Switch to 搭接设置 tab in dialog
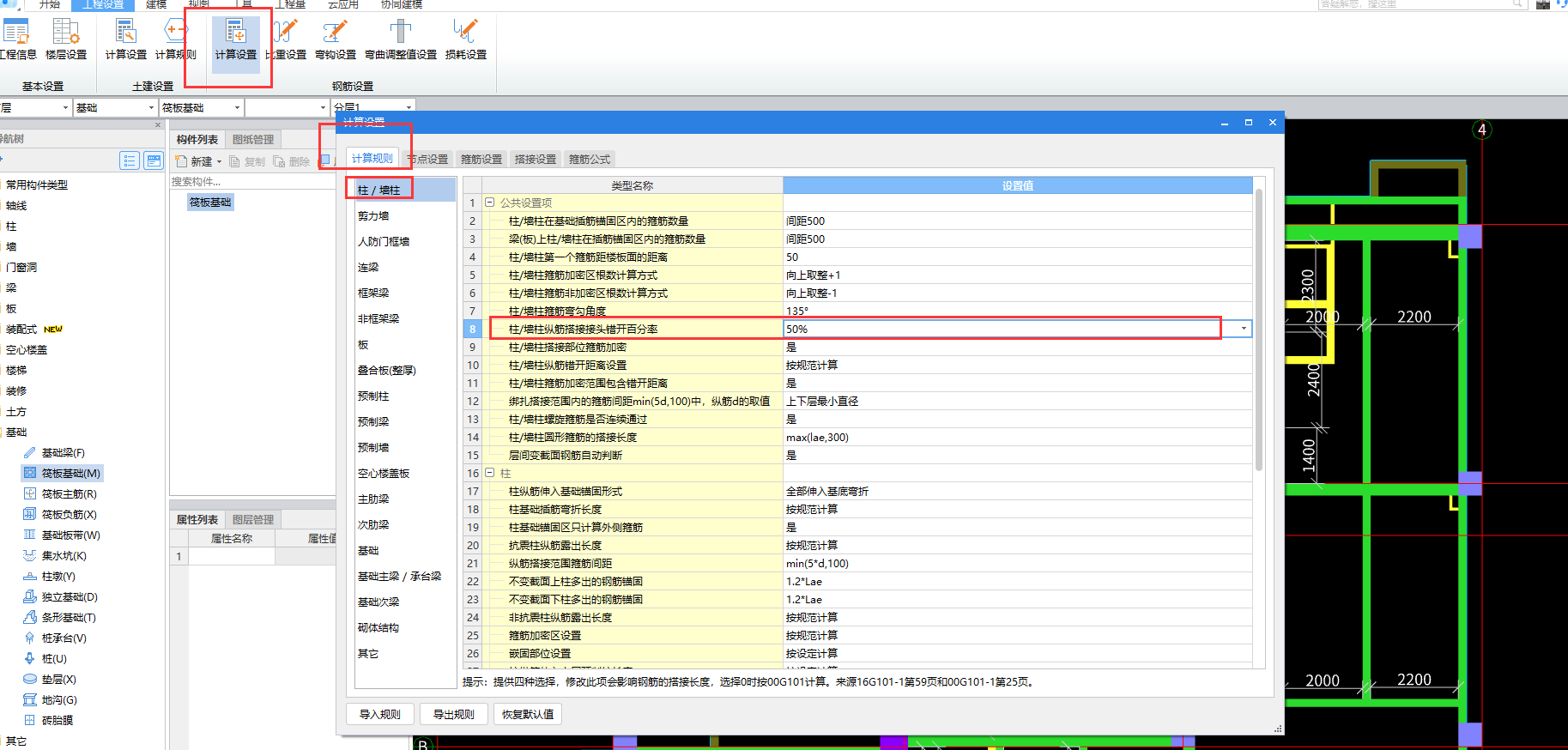Image resolution: width=1568 pixels, height=750 pixels. click(536, 159)
